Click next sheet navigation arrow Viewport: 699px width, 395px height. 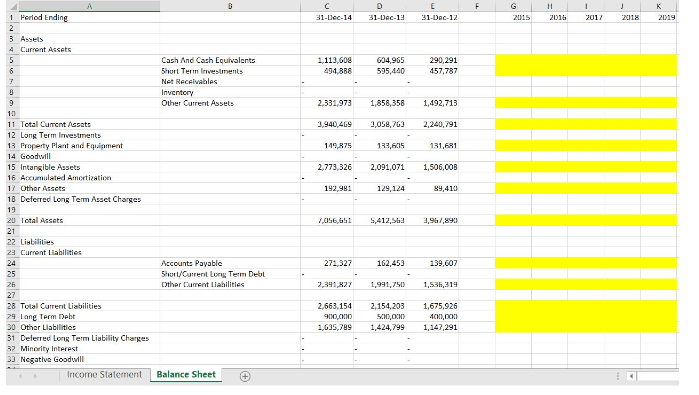[35, 376]
